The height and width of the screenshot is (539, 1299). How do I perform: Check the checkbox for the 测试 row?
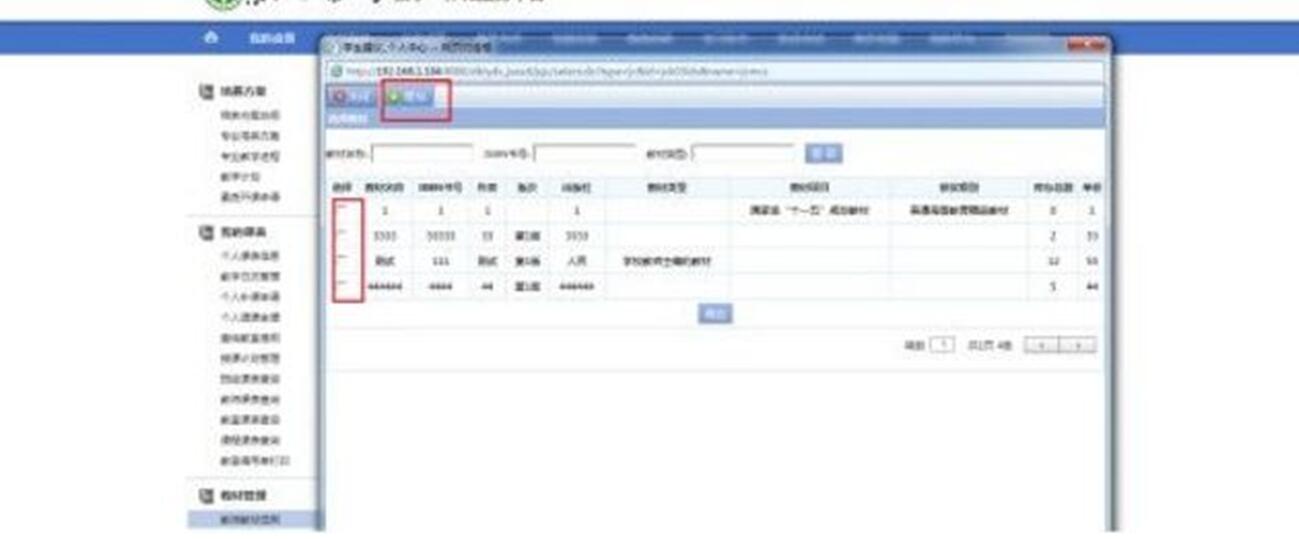coord(342,261)
